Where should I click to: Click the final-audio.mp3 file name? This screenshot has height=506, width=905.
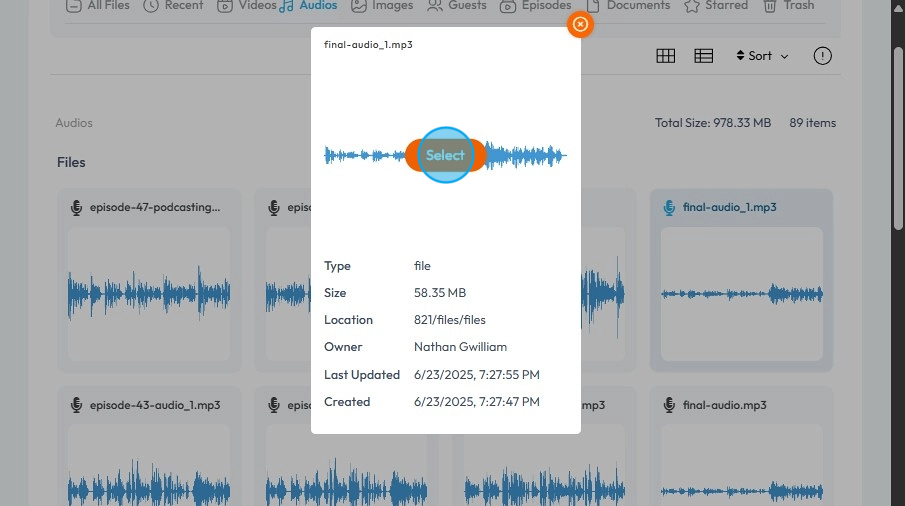click(x=724, y=405)
